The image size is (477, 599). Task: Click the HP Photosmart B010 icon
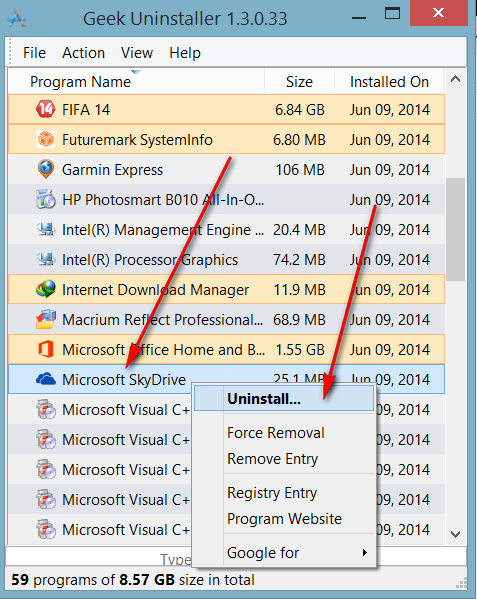[x=45, y=199]
